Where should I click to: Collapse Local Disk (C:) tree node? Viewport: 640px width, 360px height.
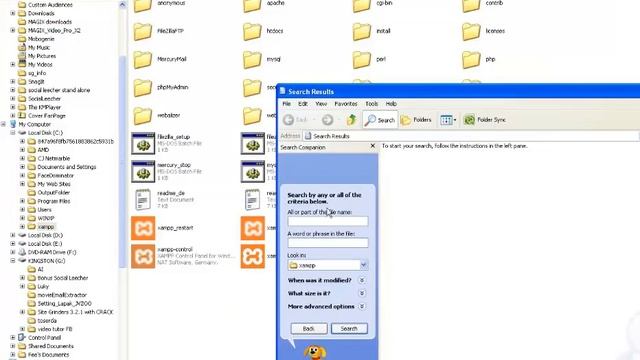pyautogui.click(x=13, y=133)
